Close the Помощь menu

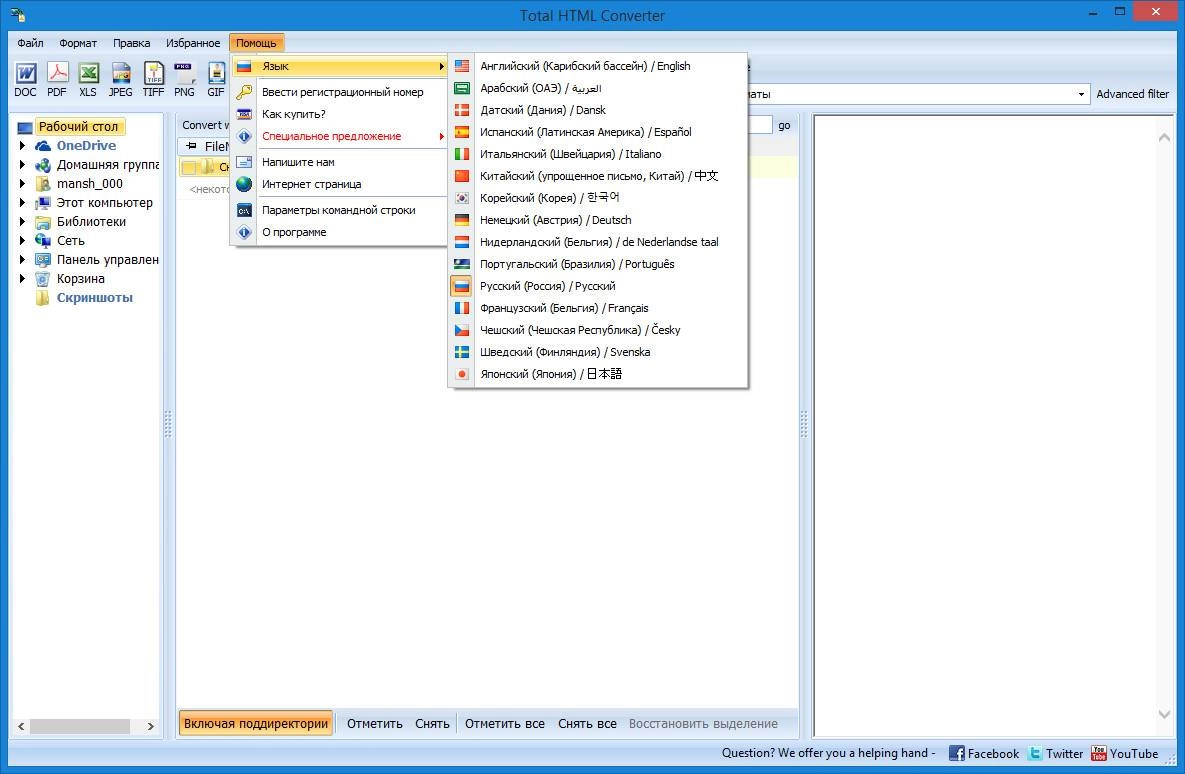[256, 43]
